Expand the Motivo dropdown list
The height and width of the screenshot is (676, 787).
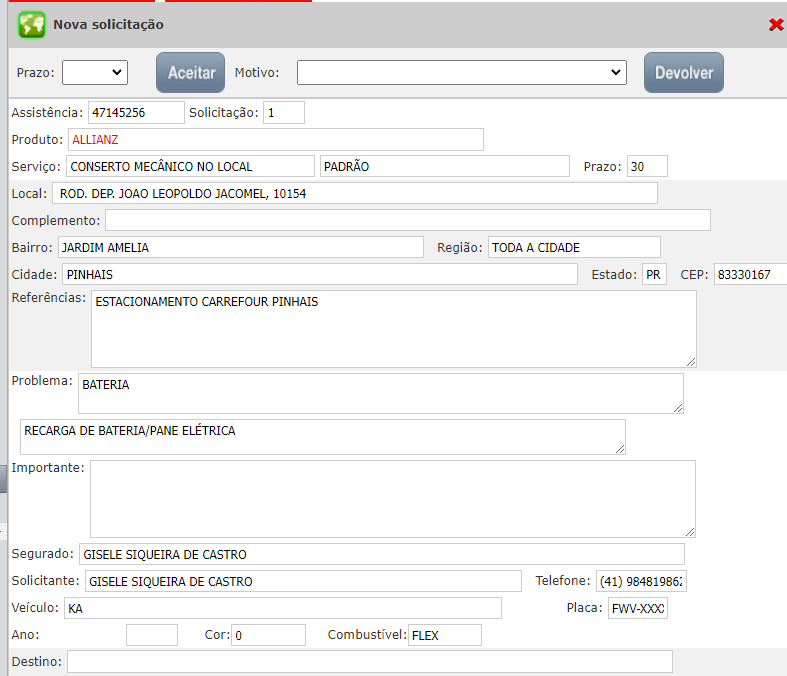click(461, 73)
